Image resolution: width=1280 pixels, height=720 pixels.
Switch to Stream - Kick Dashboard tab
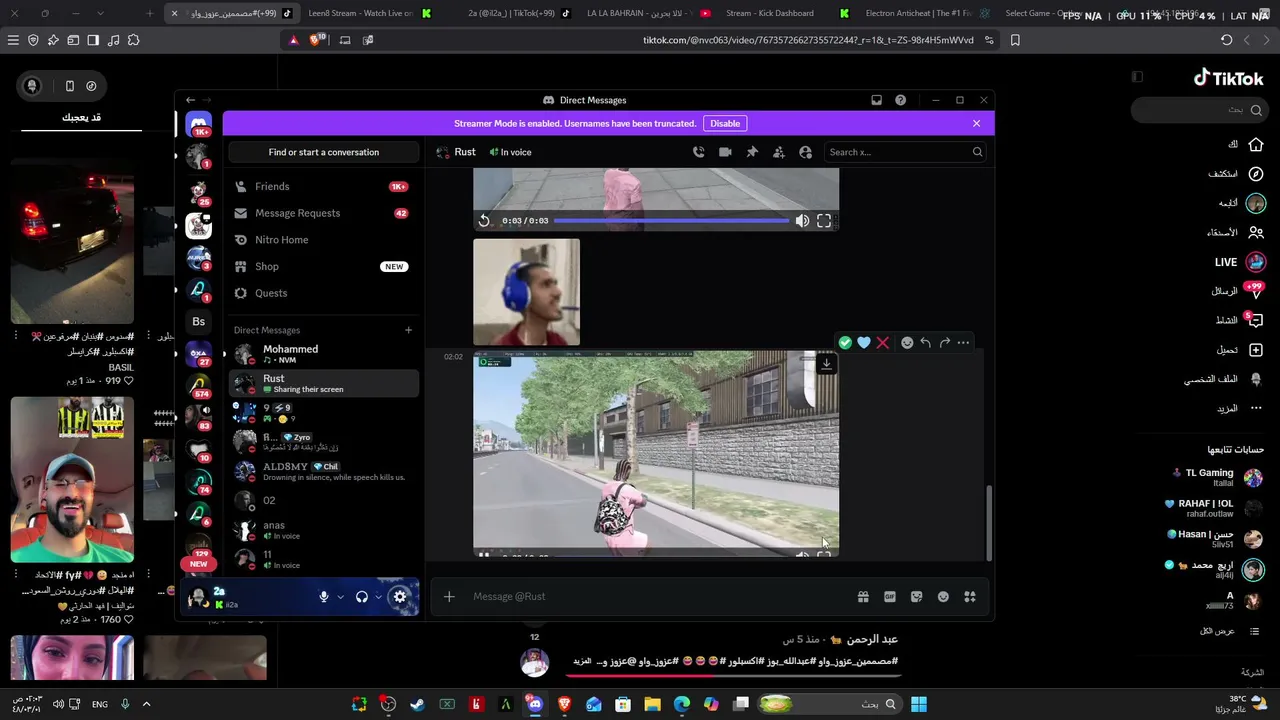coord(770,13)
